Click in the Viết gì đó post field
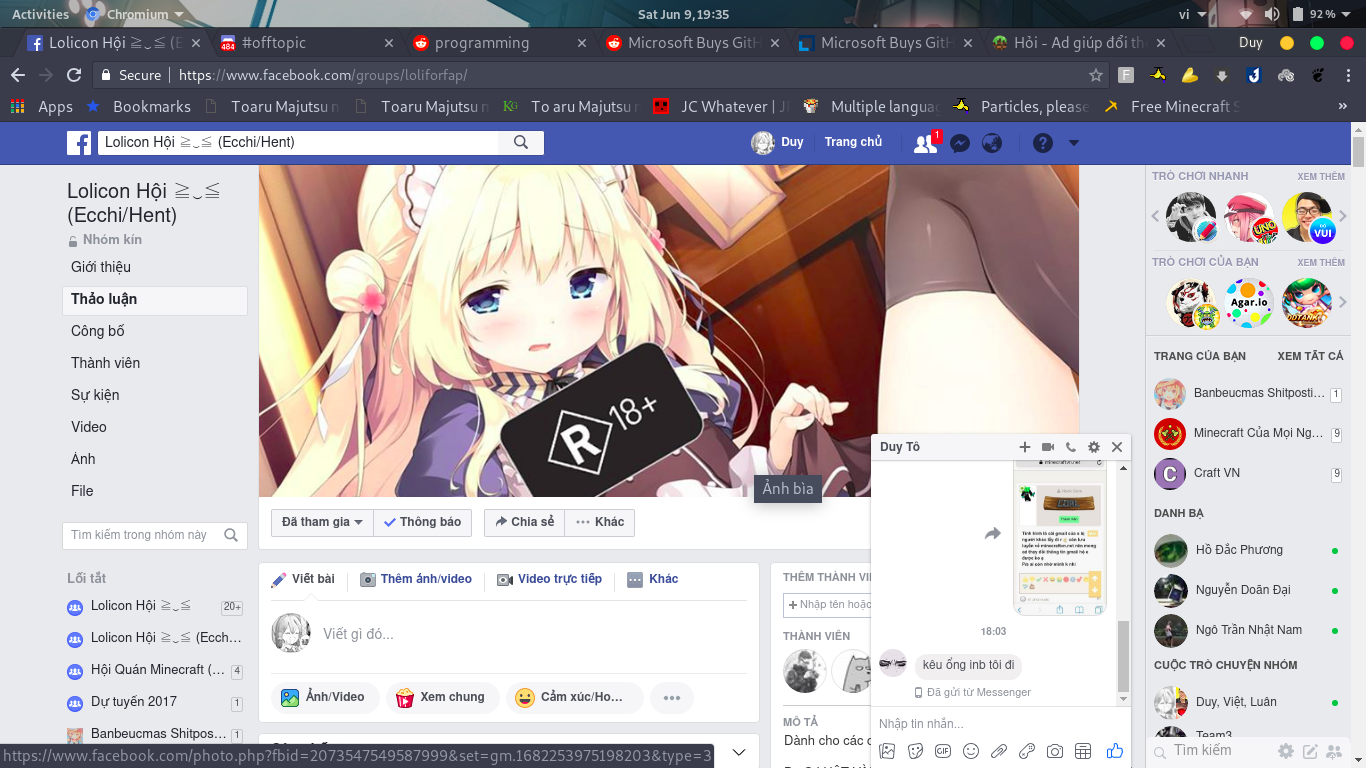The height and width of the screenshot is (768, 1366). (x=450, y=633)
